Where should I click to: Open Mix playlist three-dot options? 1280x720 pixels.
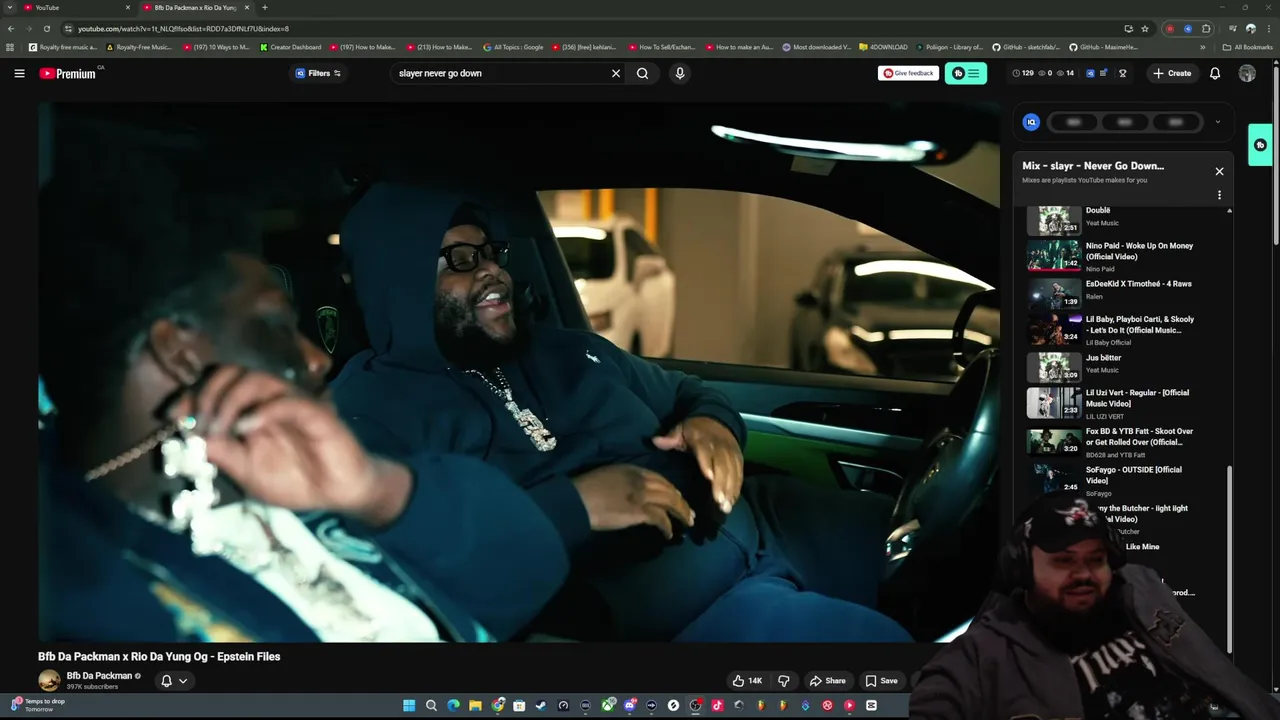tap(1219, 195)
